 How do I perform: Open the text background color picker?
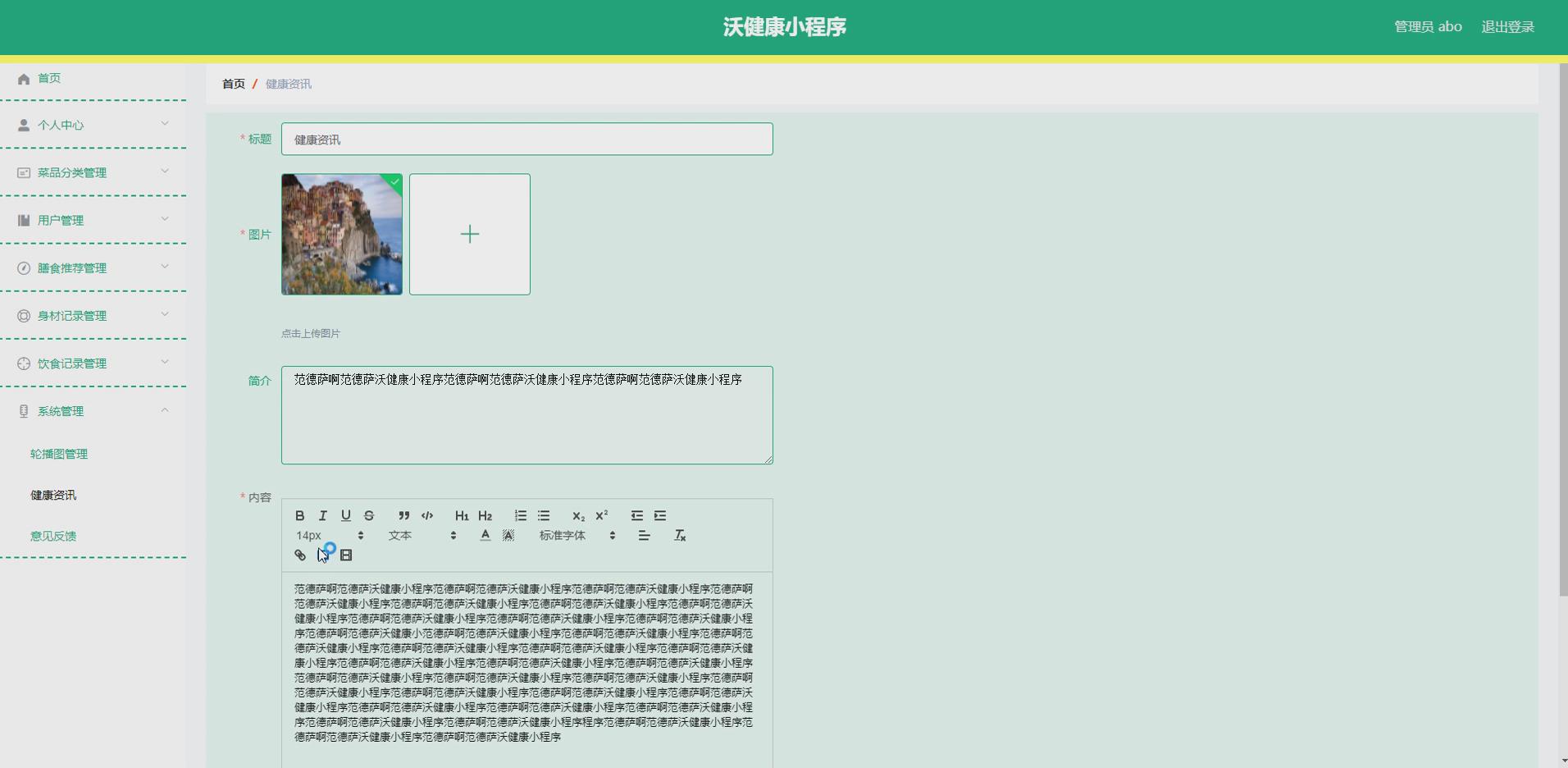point(508,535)
